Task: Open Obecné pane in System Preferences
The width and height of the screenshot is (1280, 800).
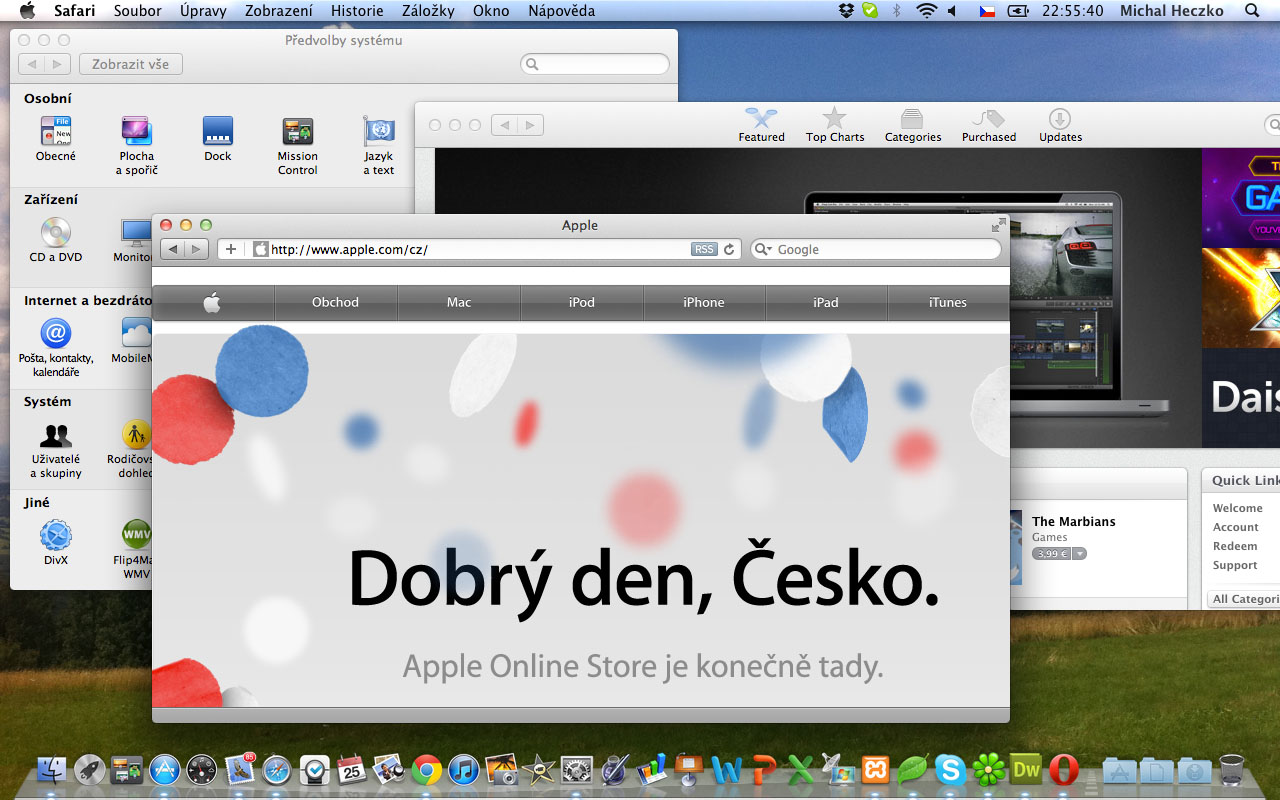Action: [x=56, y=139]
